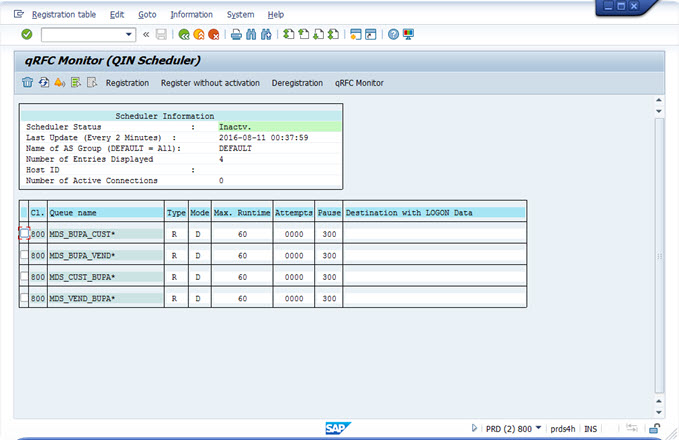679x440 pixels.
Task: Click the qRFC Monitor button
Action: pos(359,83)
